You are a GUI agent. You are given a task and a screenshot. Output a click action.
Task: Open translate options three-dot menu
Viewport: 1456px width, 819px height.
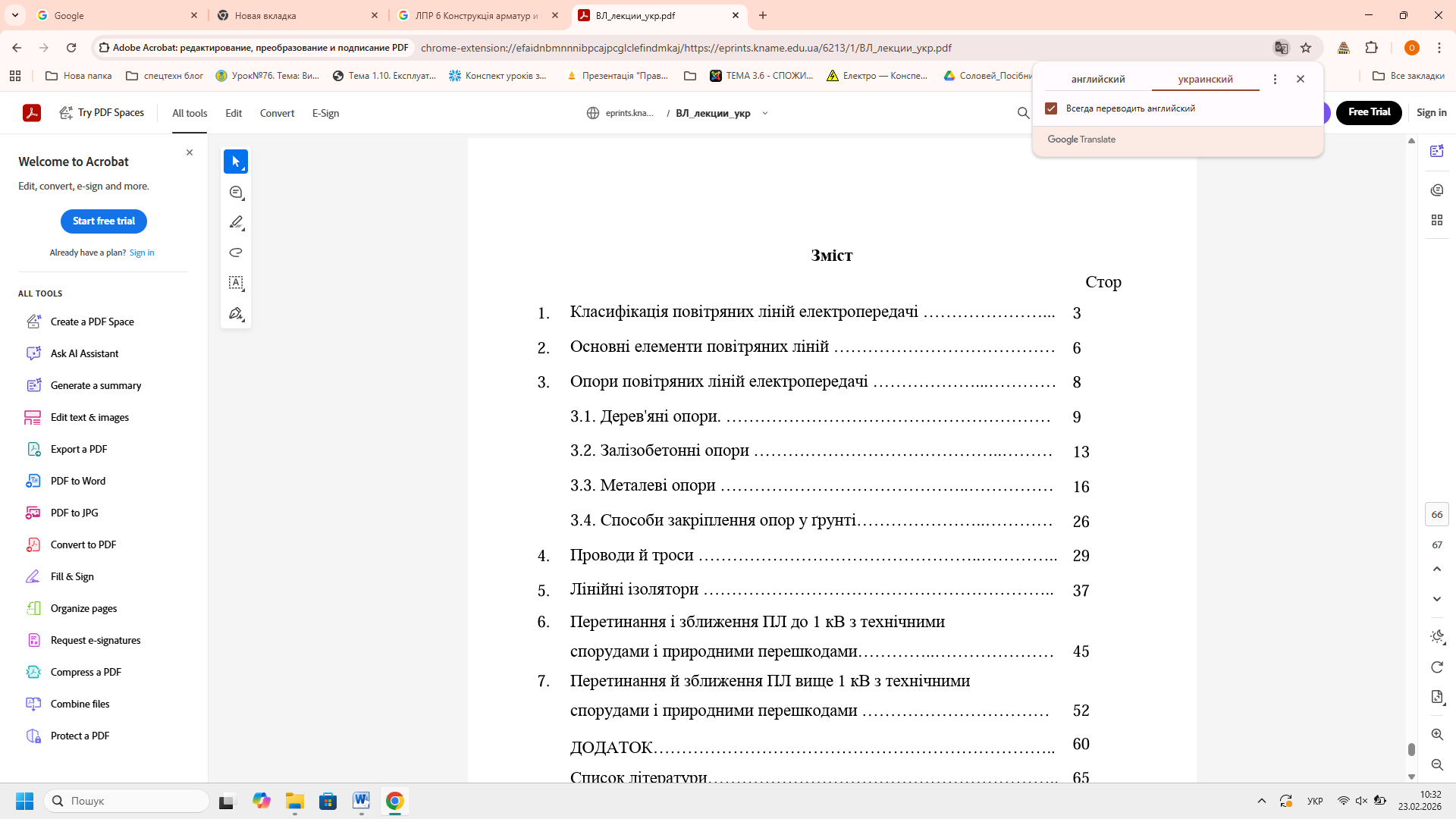(x=1275, y=79)
